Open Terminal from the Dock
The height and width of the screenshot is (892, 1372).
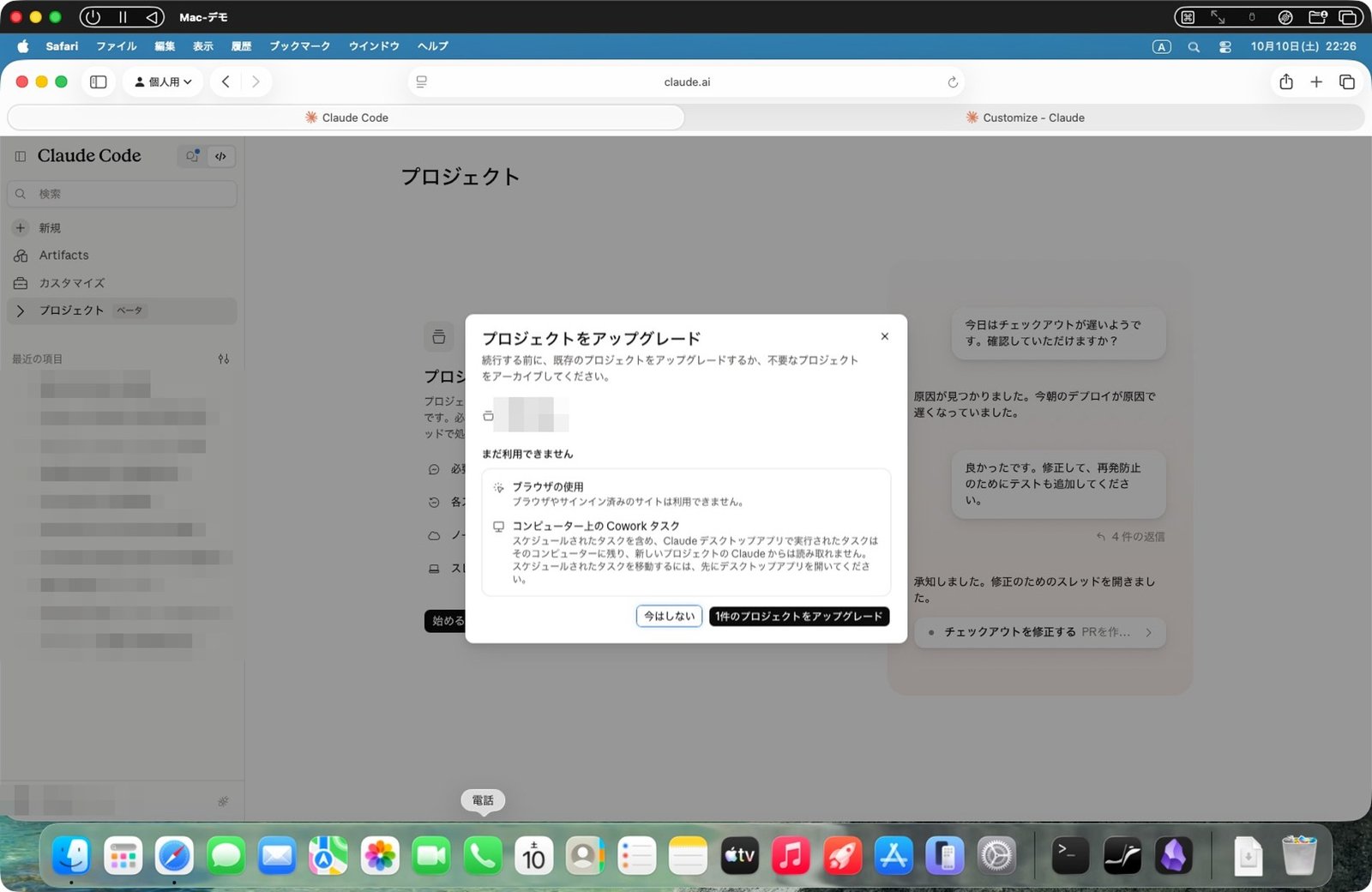pyautogui.click(x=1070, y=855)
